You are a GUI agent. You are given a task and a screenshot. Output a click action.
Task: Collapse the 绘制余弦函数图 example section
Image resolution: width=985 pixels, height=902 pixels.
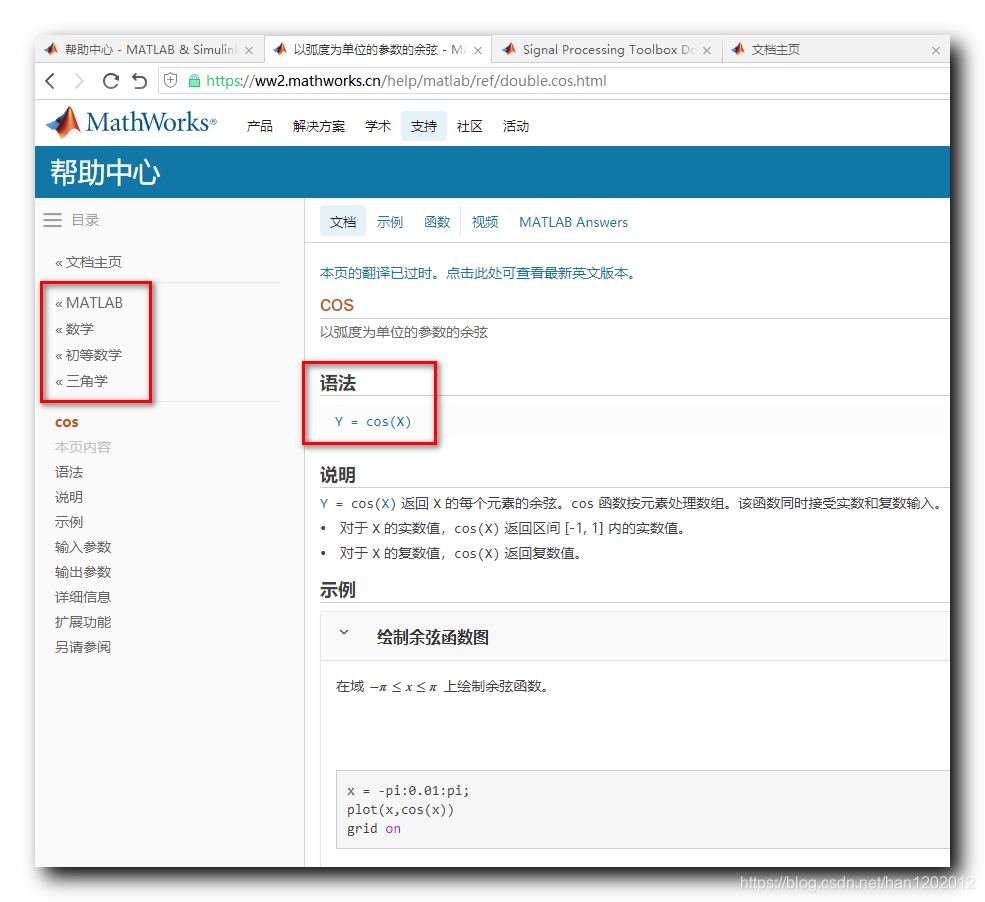344,633
